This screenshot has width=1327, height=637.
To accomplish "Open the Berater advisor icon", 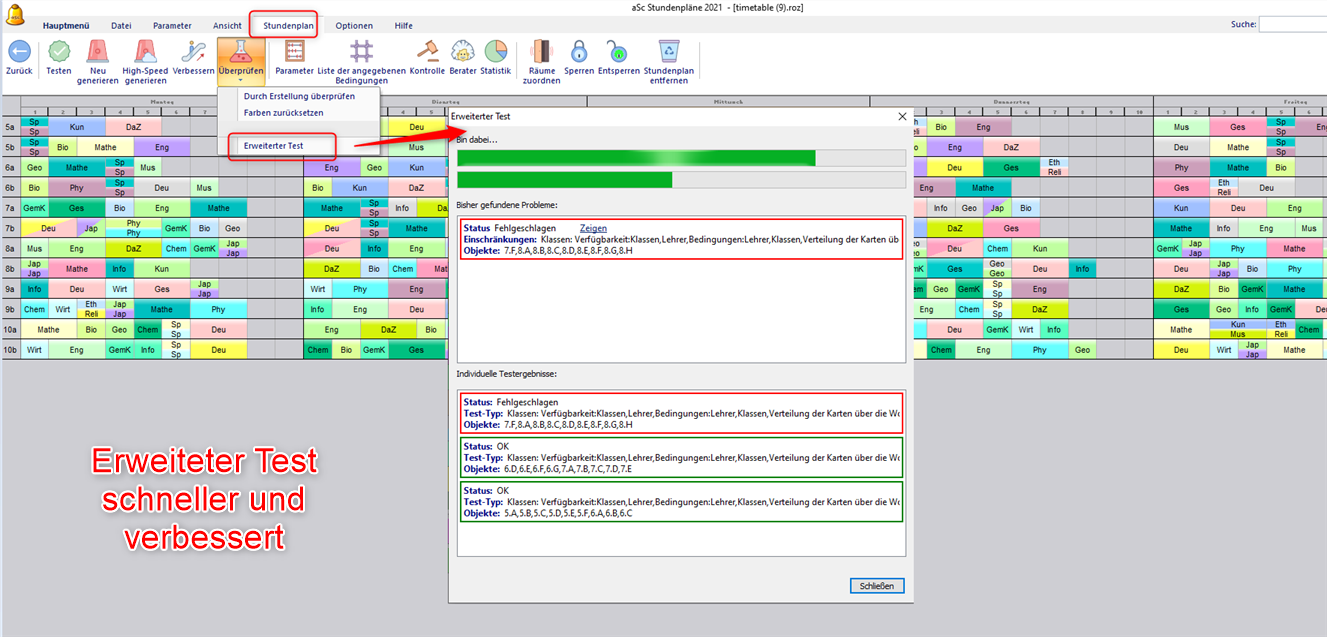I will [463, 51].
